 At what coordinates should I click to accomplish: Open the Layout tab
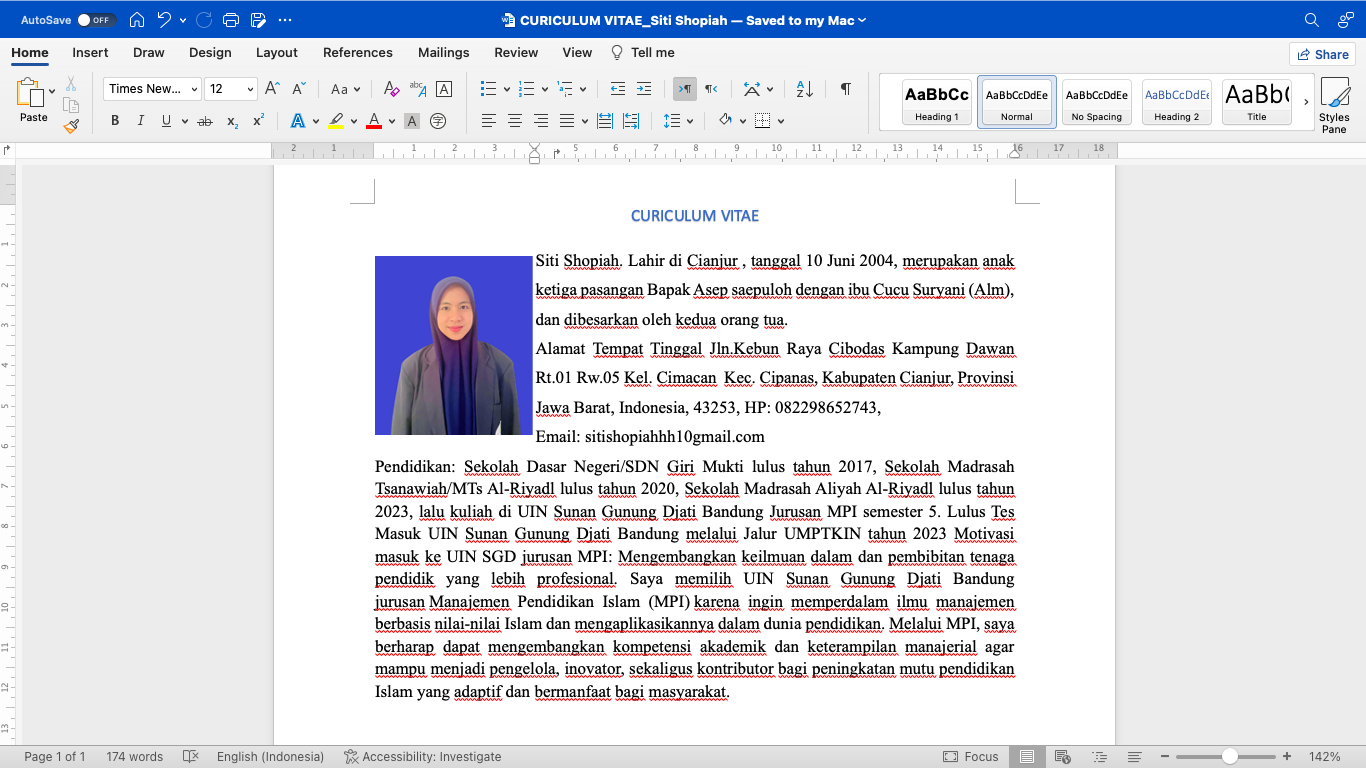coord(276,52)
